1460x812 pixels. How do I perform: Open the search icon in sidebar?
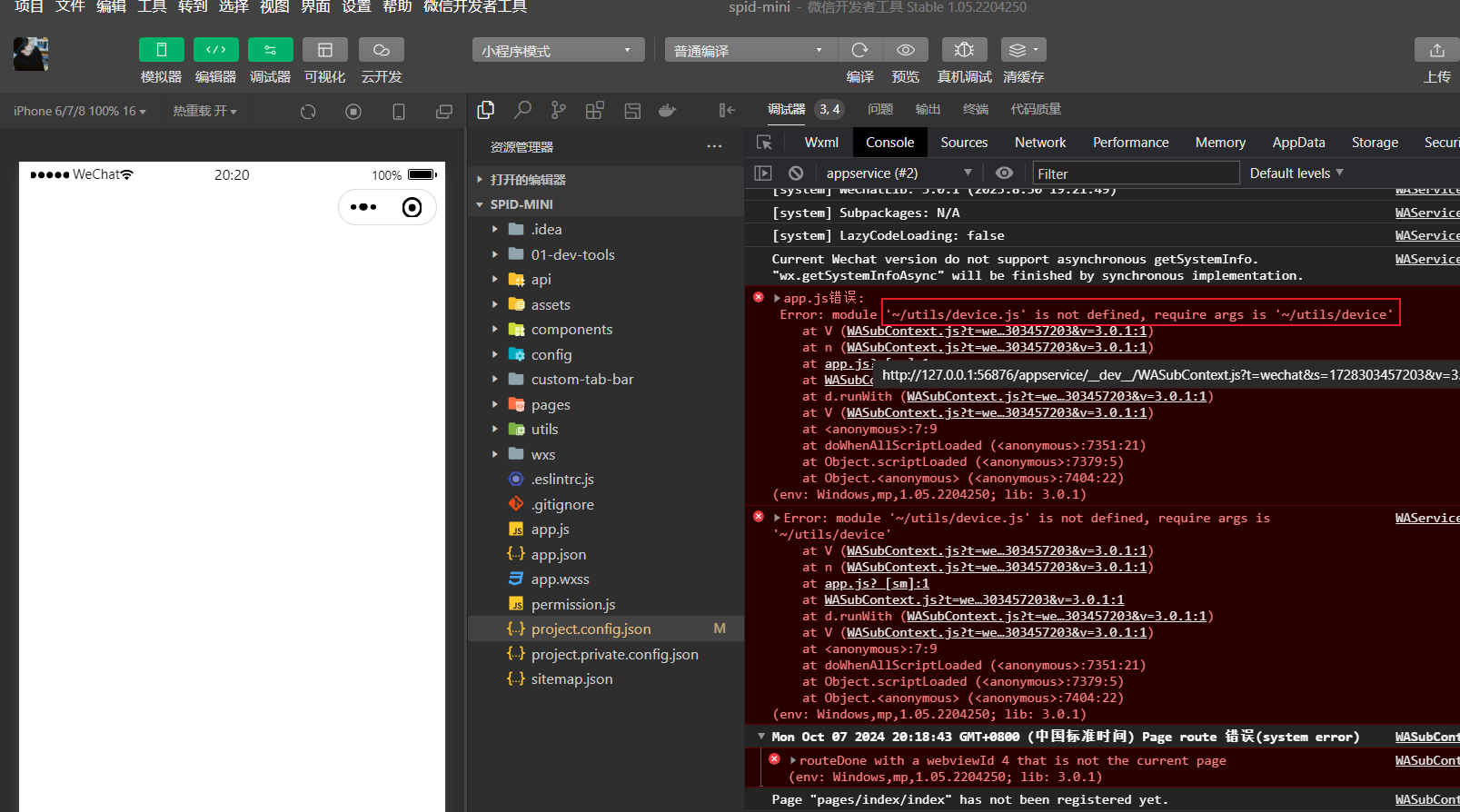coord(522,110)
